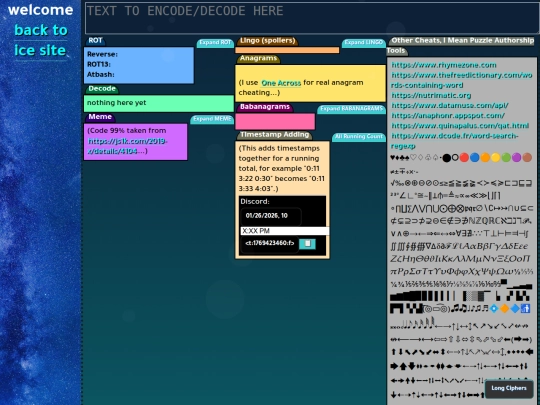Image resolution: width=540 pixels, height=405 pixels.
Task: Click the Decode section tab label
Action: point(102,89)
